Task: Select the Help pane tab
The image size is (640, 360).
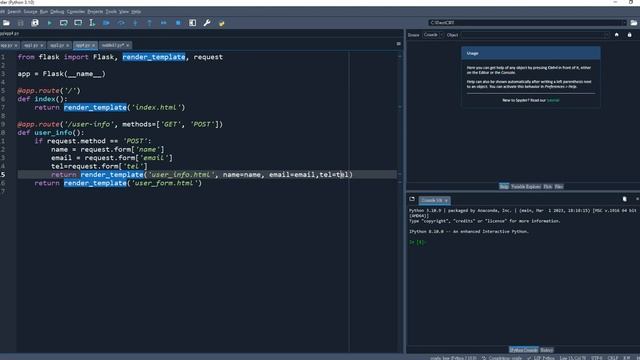Action: (x=504, y=187)
